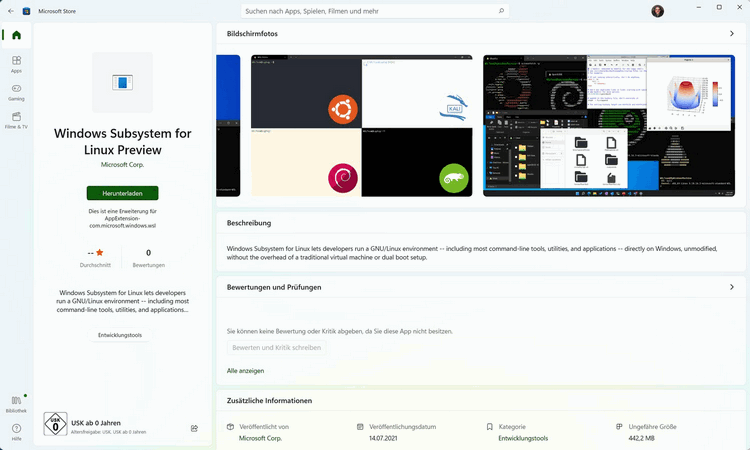Viewport: 750px width, 450px height.
Task: Click the Zusätzliche Informationen heading
Action: point(269,401)
